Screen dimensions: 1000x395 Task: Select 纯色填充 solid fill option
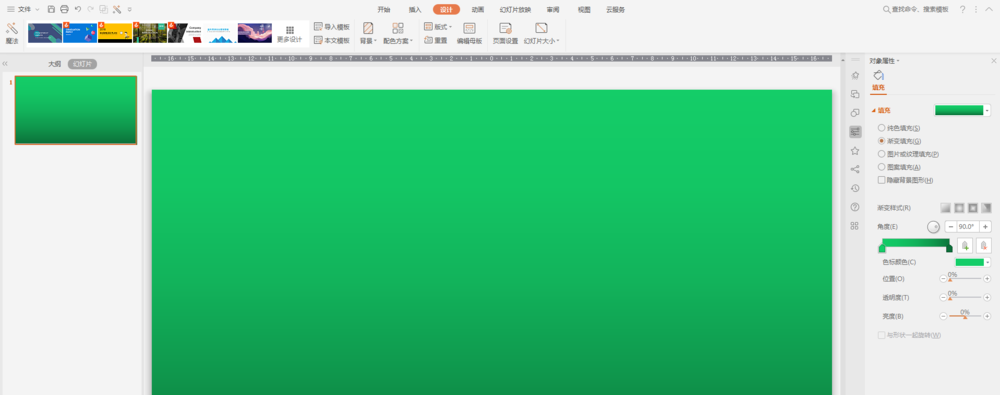[x=899, y=128]
